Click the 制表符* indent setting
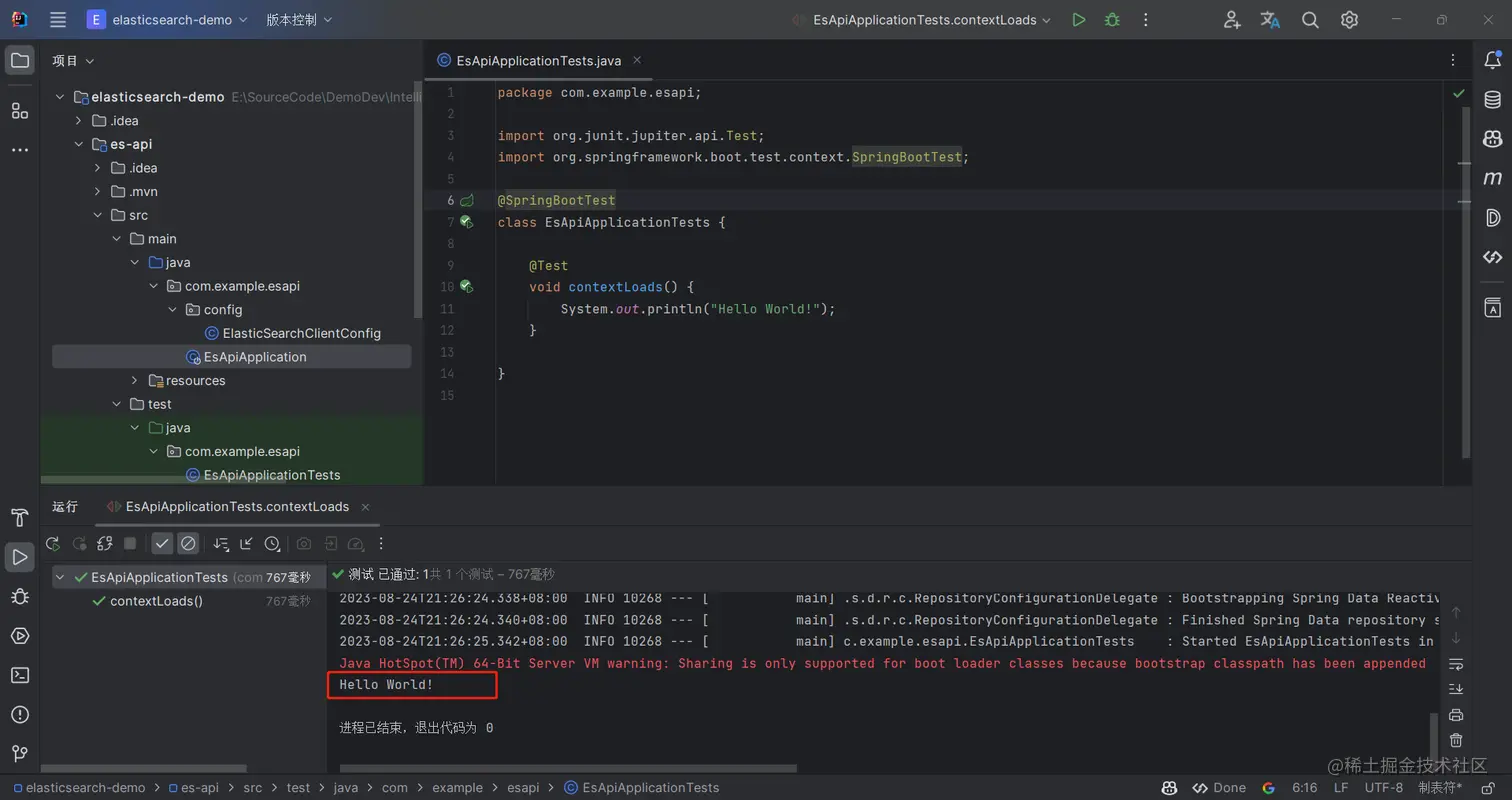The height and width of the screenshot is (800, 1512). tap(1440, 788)
